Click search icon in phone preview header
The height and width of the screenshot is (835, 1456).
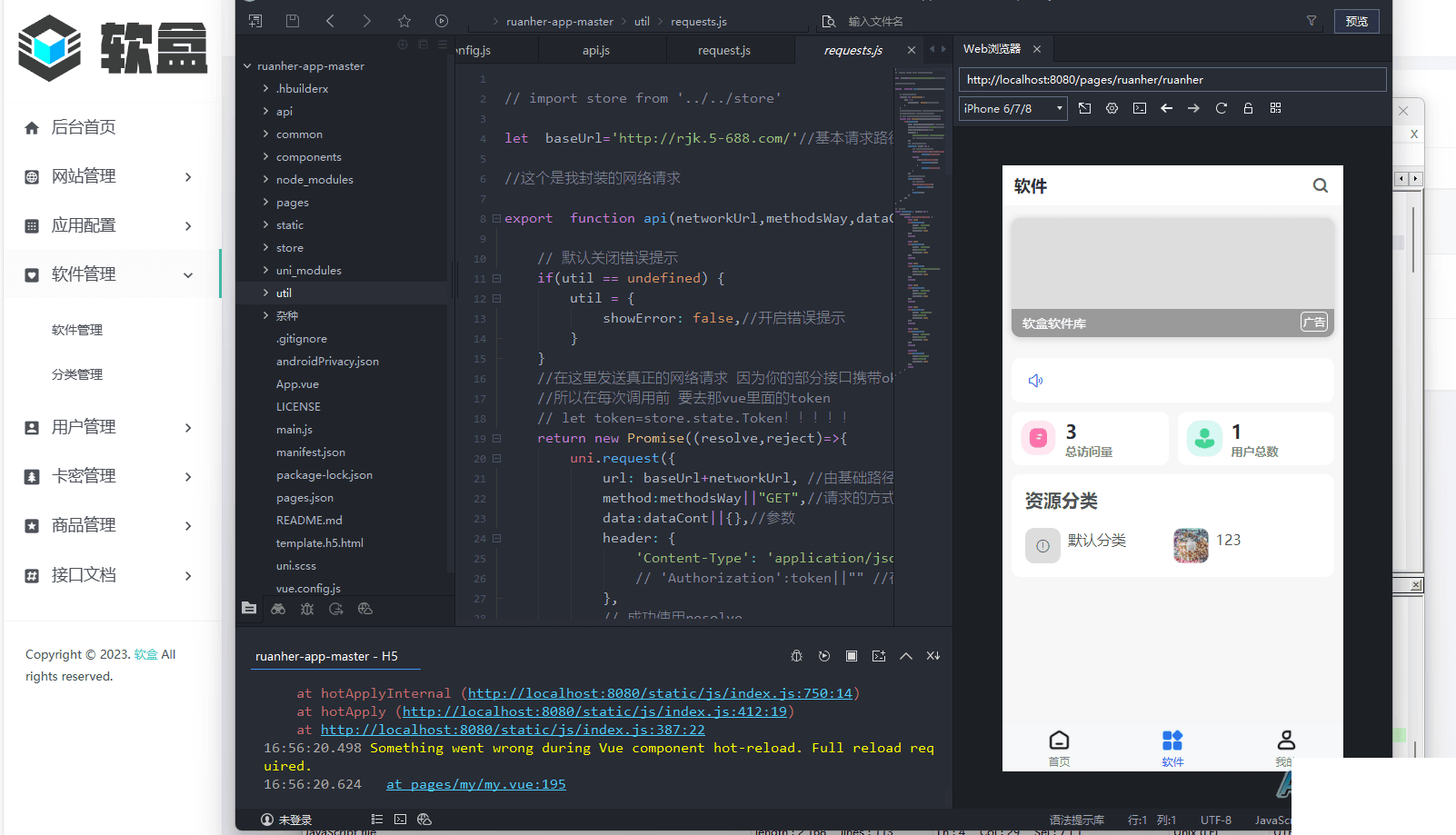coord(1320,186)
